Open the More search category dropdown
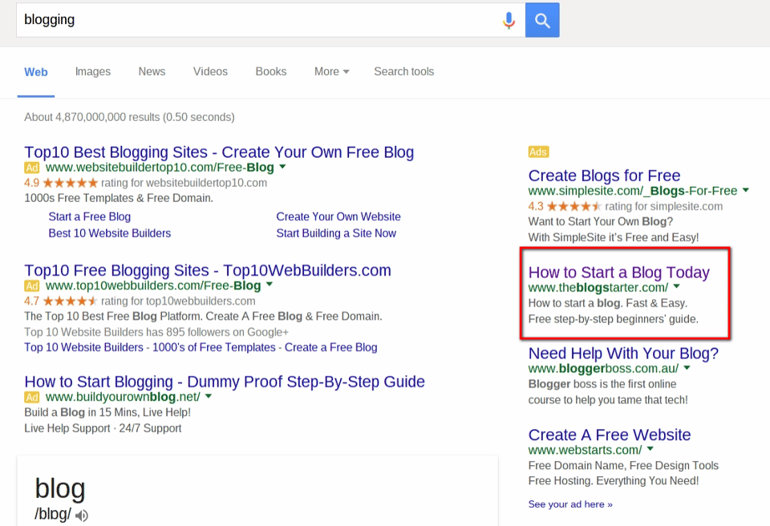770x526 pixels. tap(331, 72)
